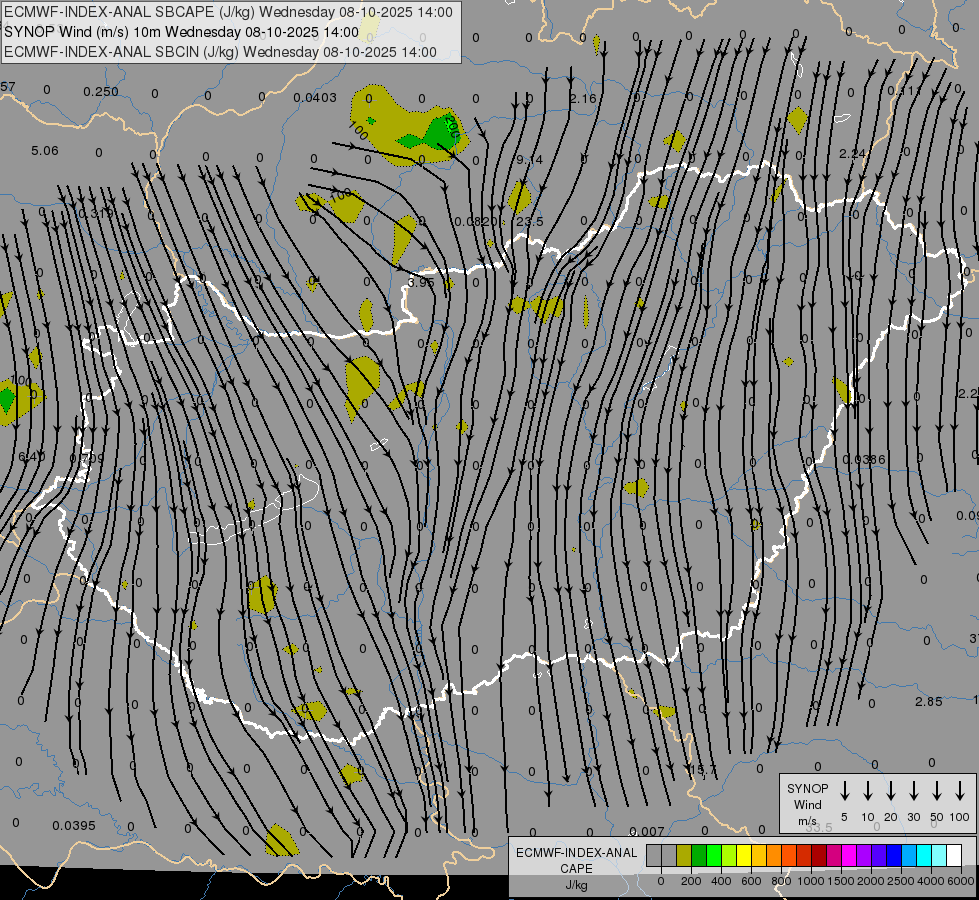Click the 600 tick on CAPE scale
979x900 pixels.
tap(751, 881)
